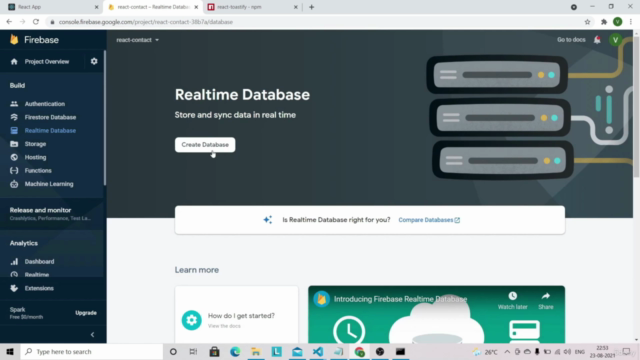Collapse the Analytics group header

coord(24,243)
